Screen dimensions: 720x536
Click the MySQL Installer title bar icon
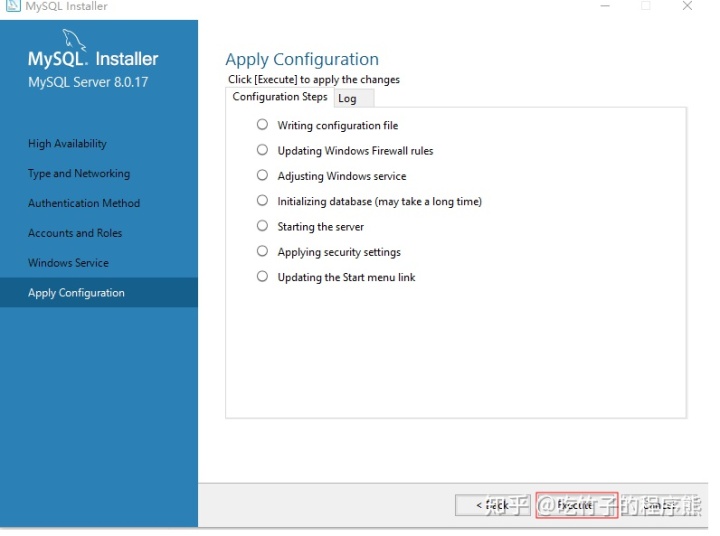[13, 6]
